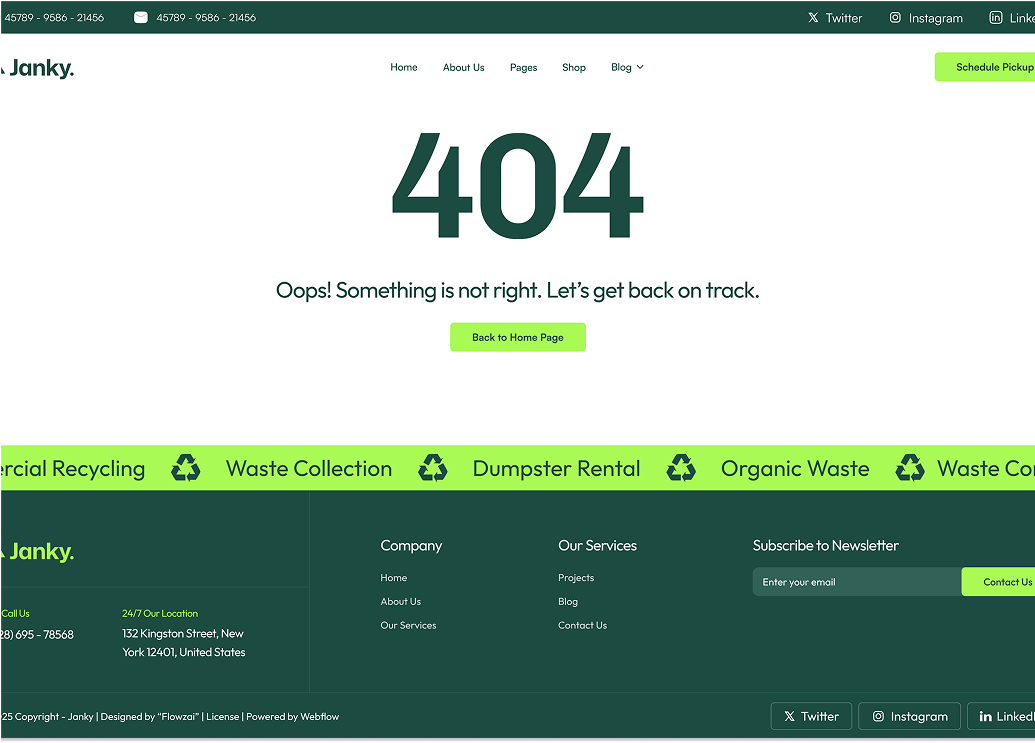This screenshot has height=743, width=1035.
Task: Expand the Blog dropdown in the navigation
Action: tap(627, 67)
